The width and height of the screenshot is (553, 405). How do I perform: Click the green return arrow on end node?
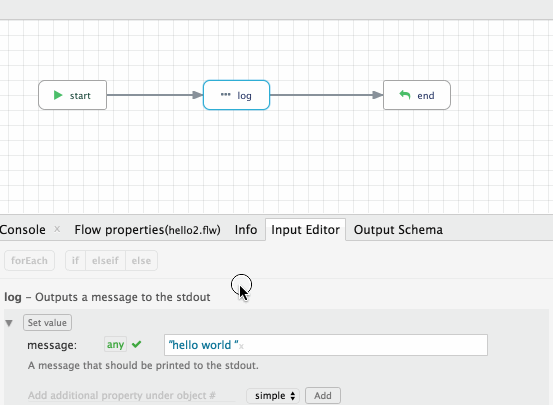[x=405, y=95]
